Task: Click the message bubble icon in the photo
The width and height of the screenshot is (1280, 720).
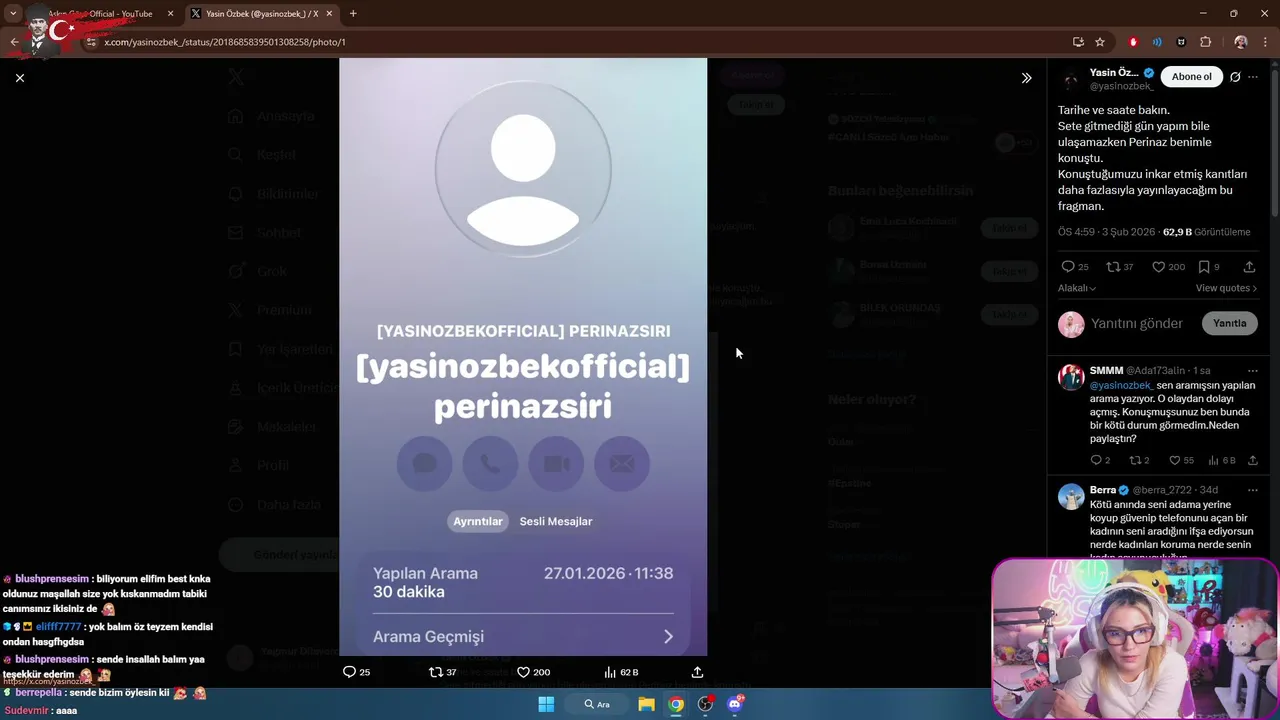Action: [425, 464]
